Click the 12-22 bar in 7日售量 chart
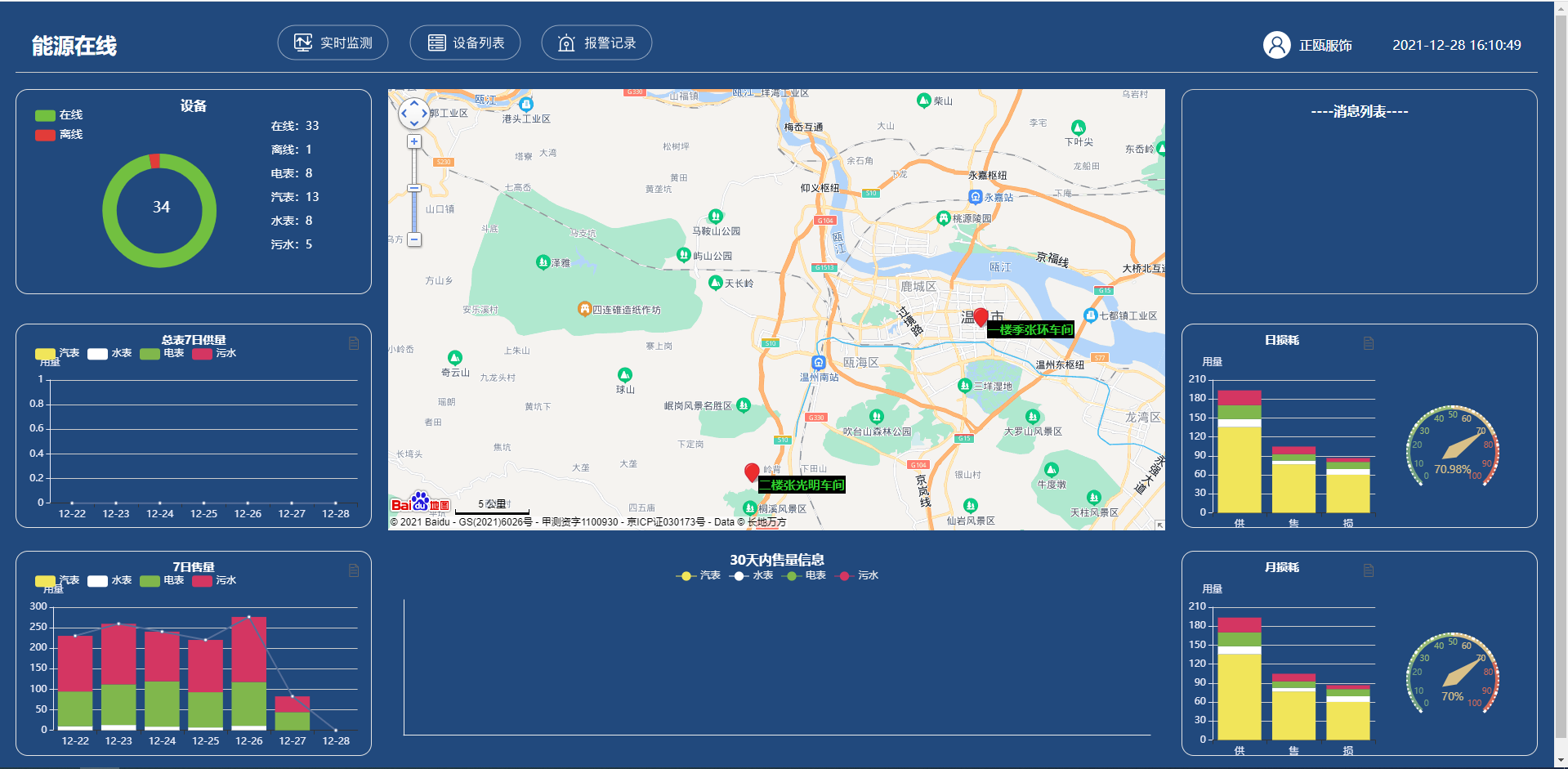 [x=75, y=683]
